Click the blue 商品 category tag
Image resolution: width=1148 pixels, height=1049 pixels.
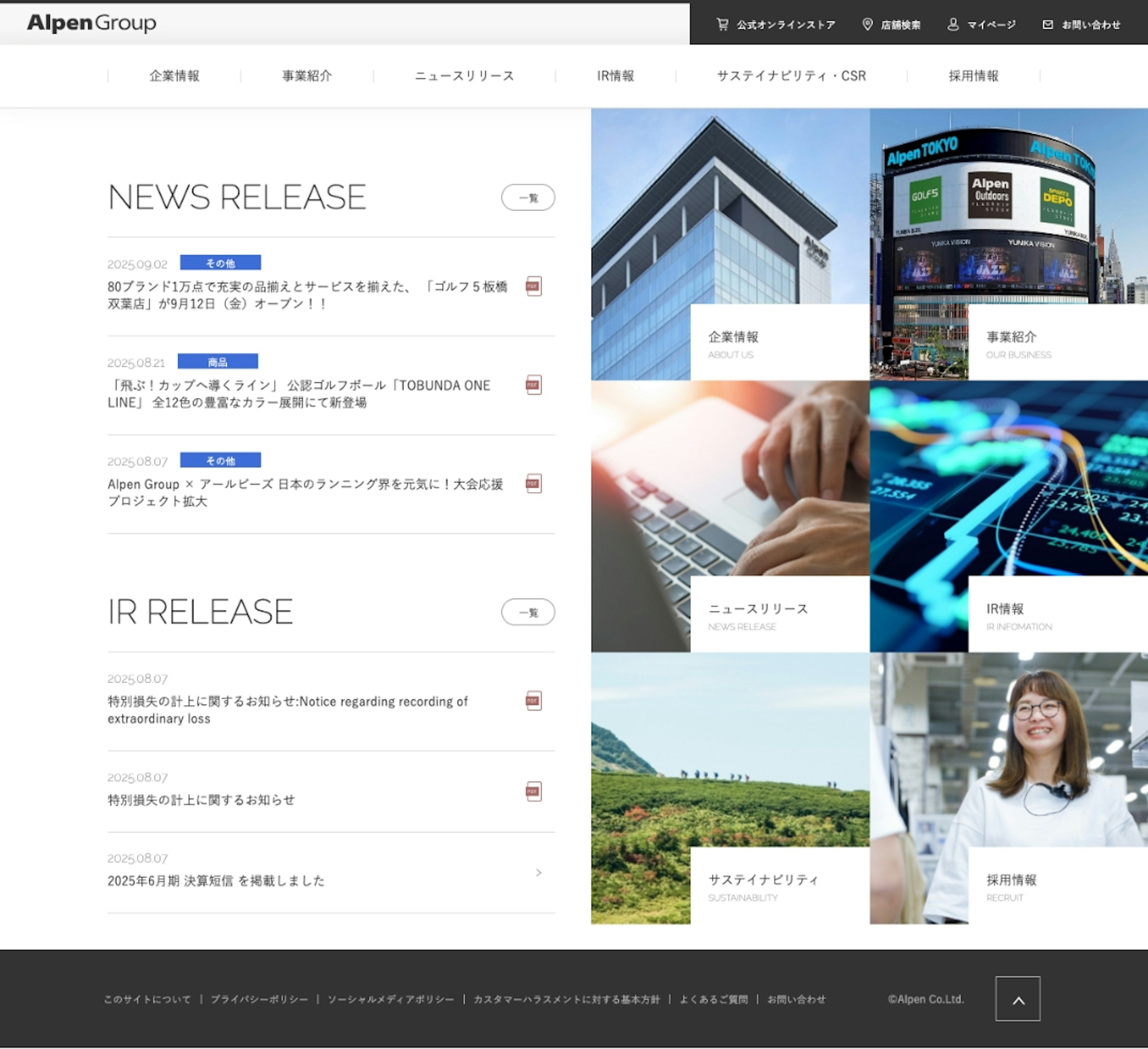(x=218, y=361)
